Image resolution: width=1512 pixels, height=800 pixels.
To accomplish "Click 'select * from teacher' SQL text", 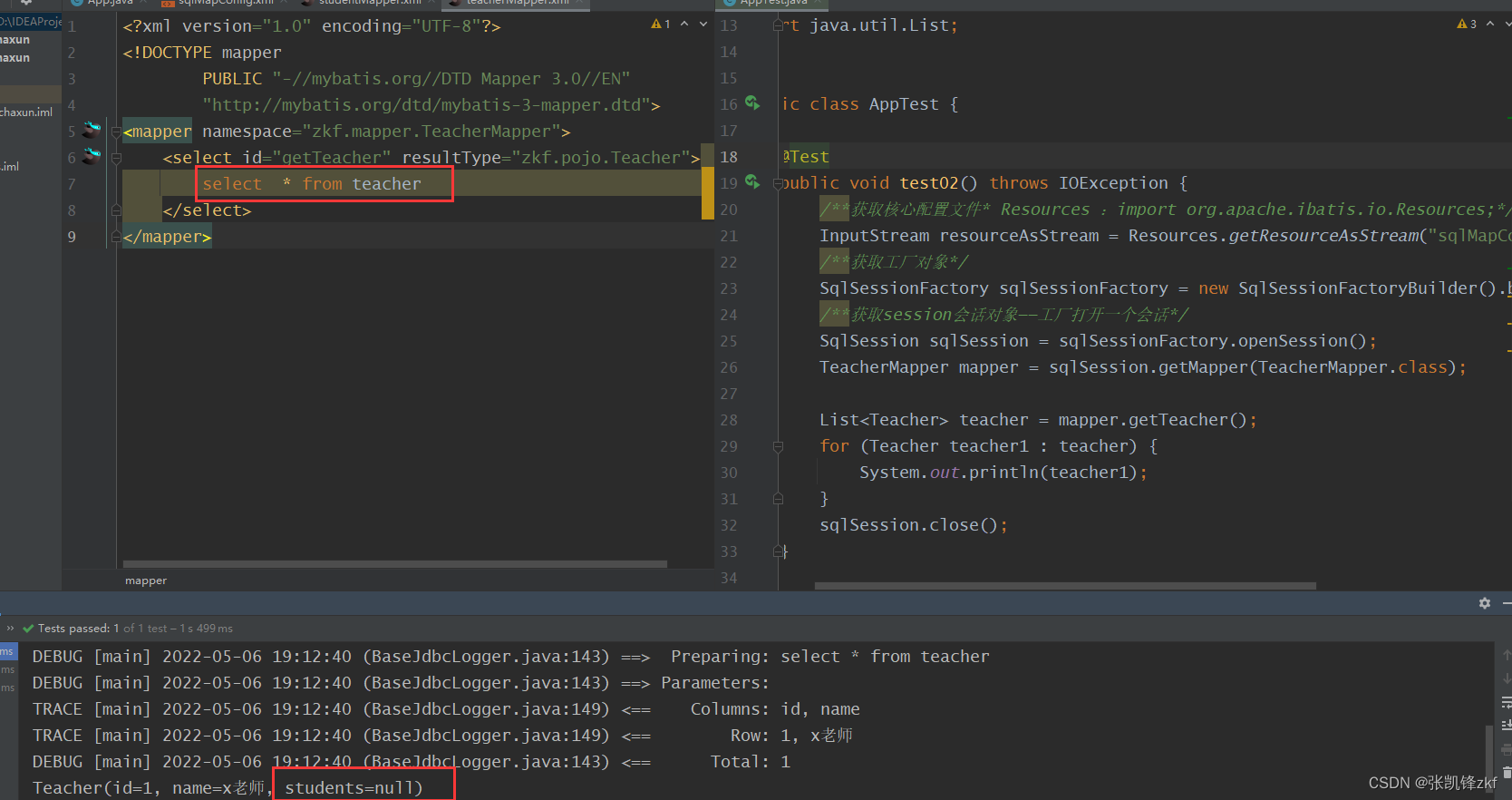I will tap(312, 184).
